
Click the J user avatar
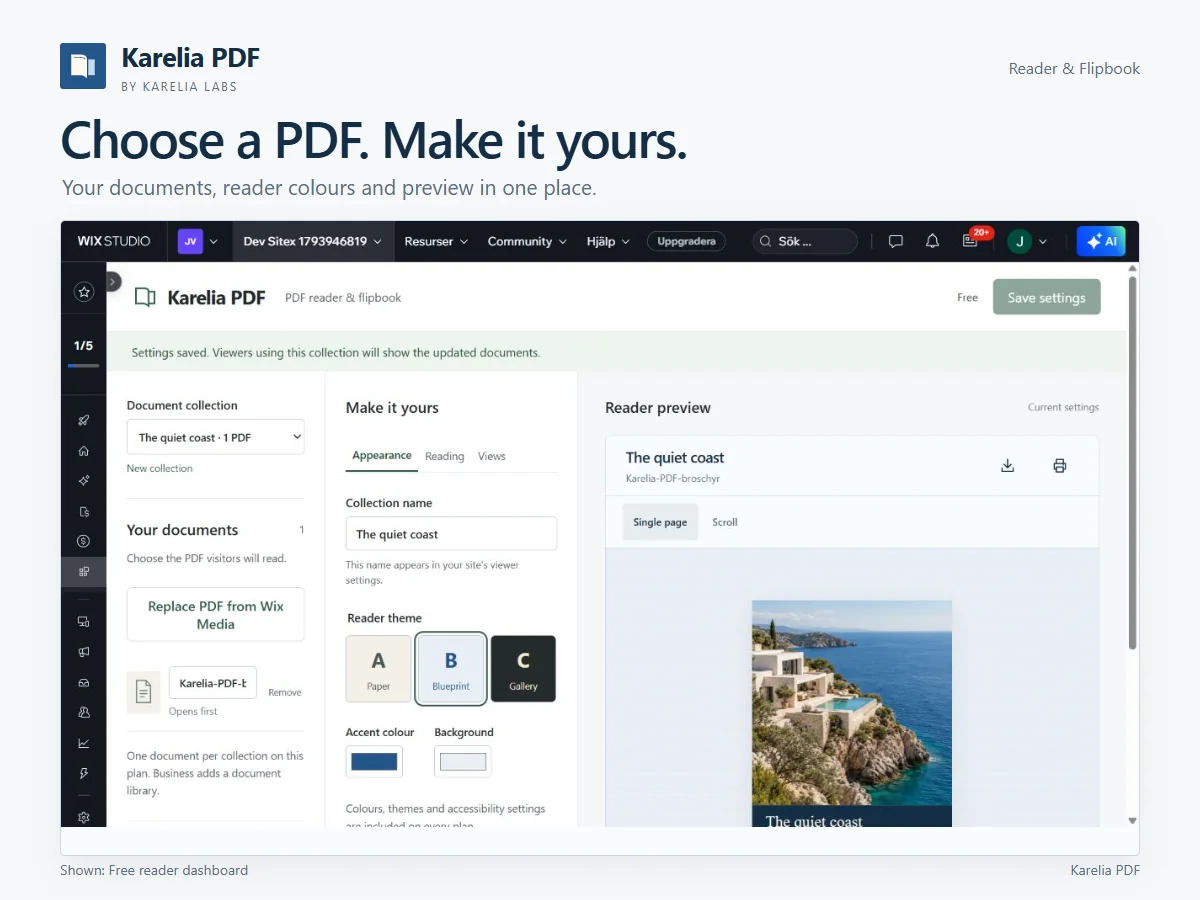pos(1019,241)
